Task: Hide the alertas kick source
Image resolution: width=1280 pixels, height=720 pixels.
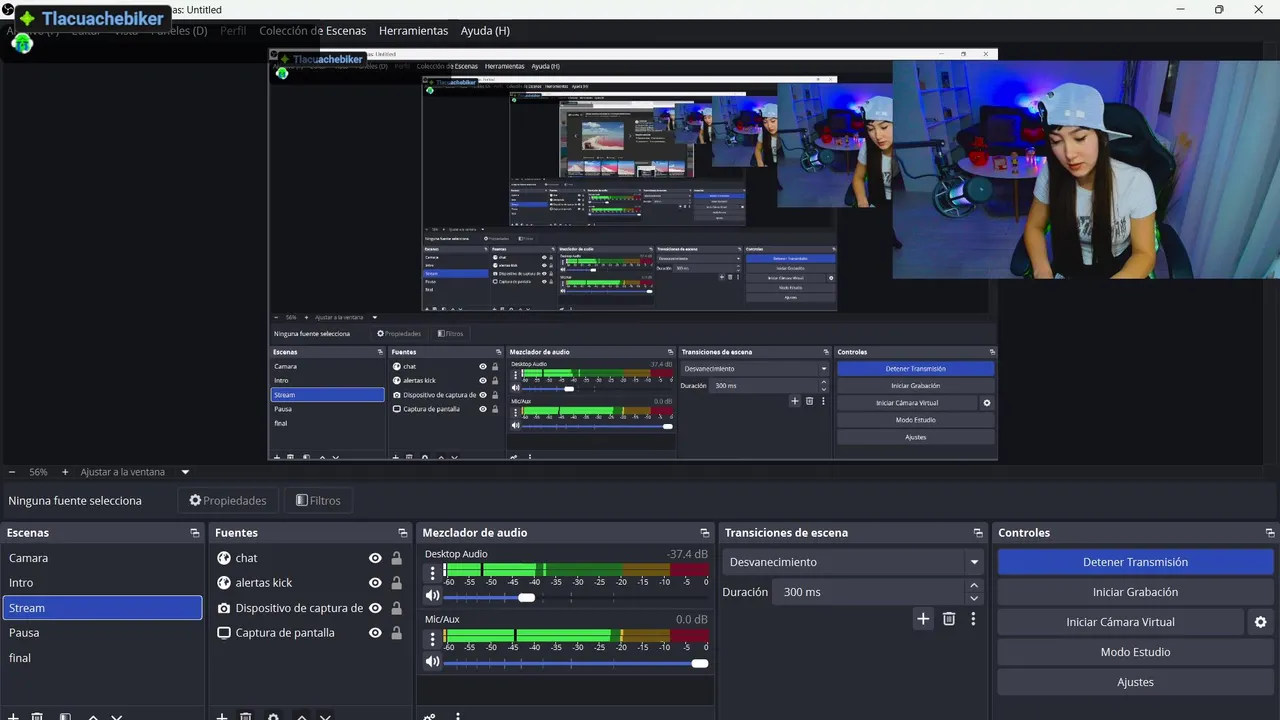Action: pyautogui.click(x=375, y=583)
